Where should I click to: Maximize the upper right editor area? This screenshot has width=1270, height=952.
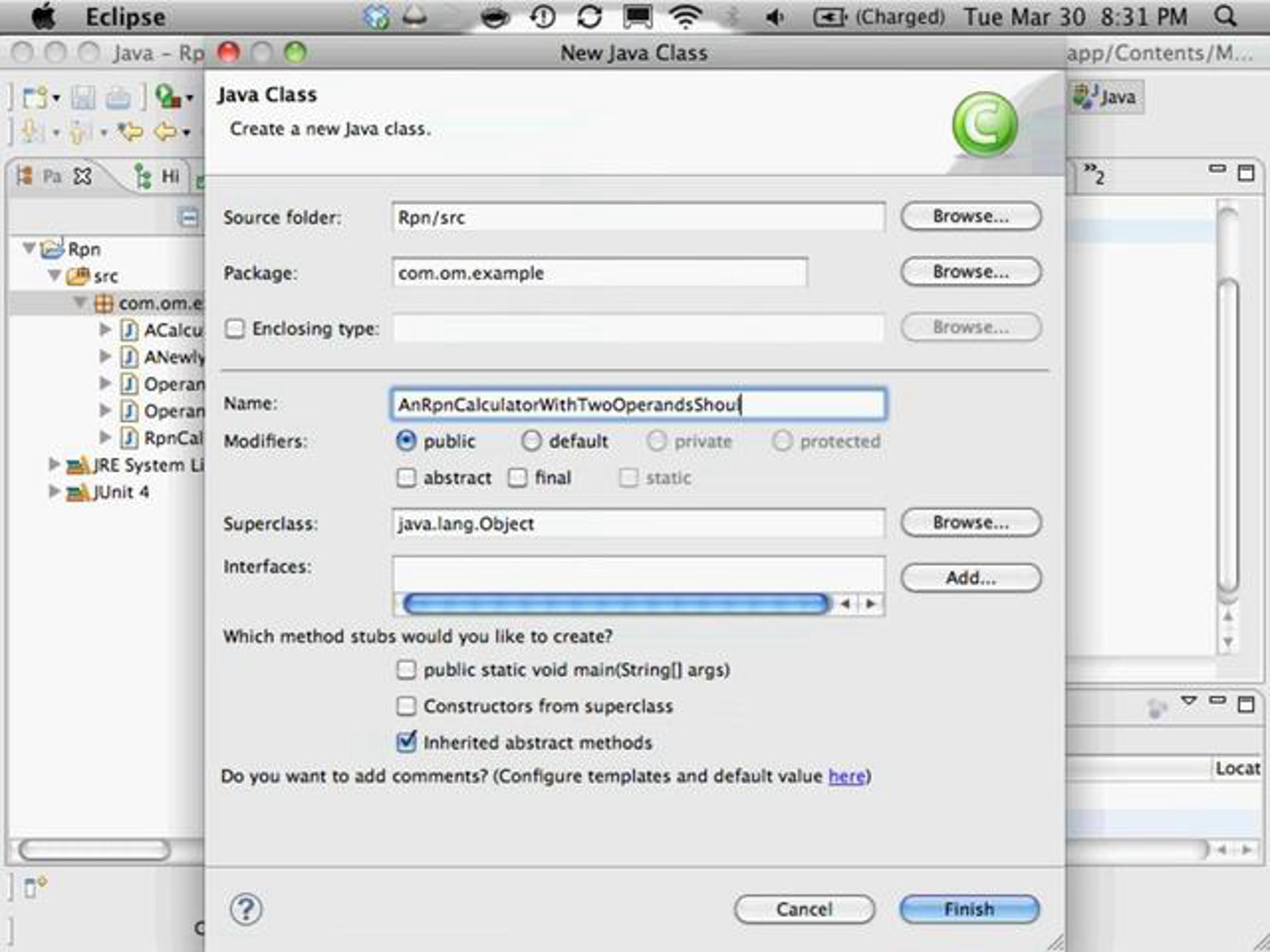coord(1246,173)
